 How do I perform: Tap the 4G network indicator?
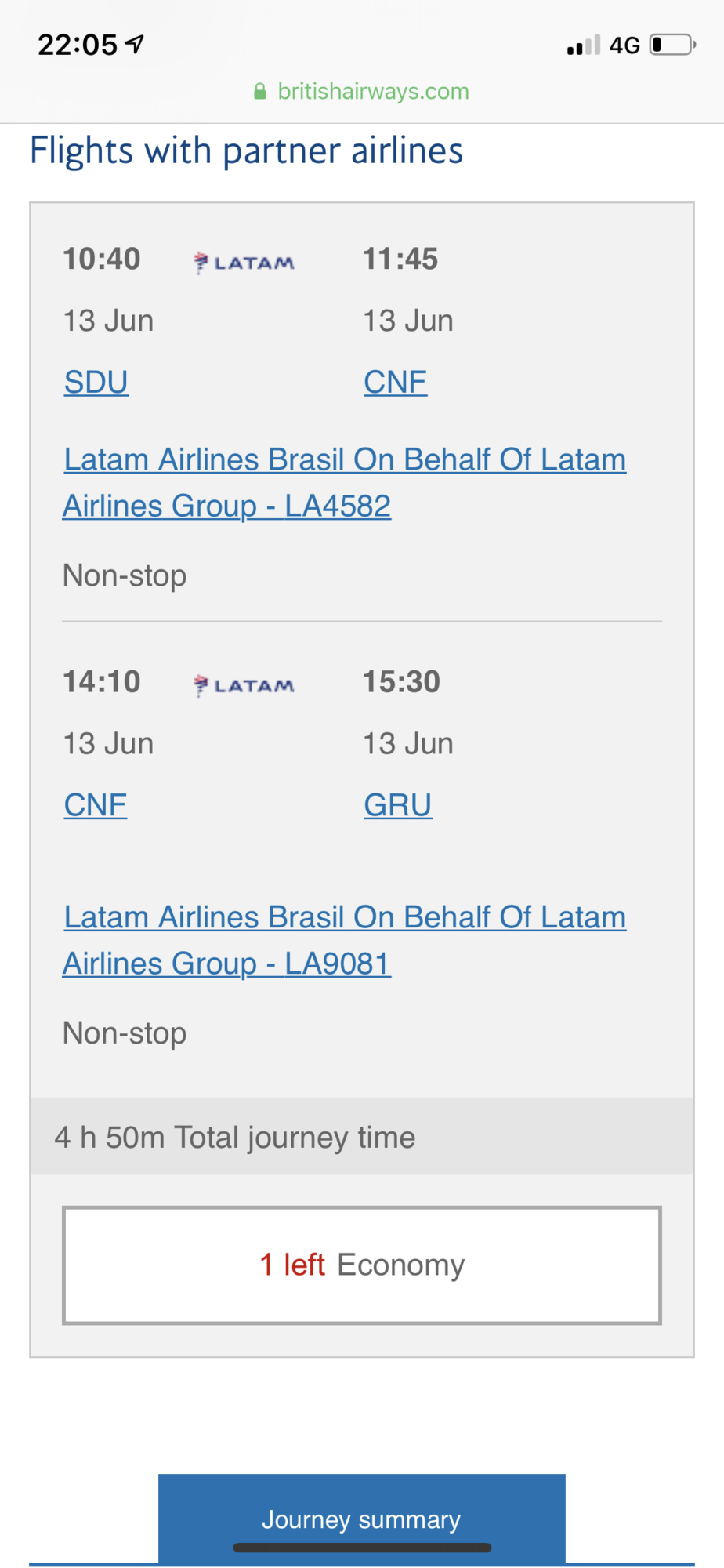click(x=624, y=45)
